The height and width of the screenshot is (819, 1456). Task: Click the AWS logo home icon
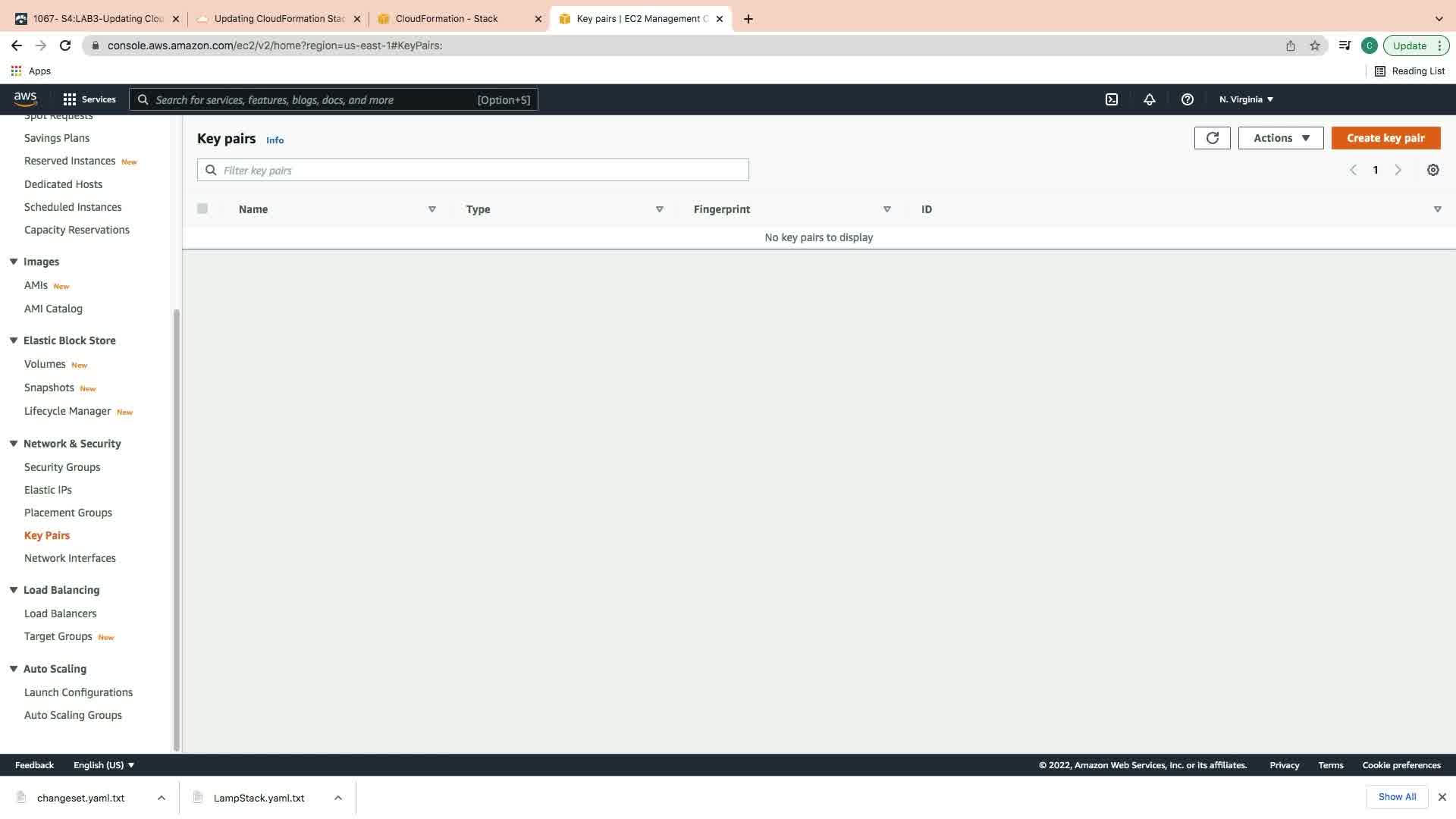point(25,99)
